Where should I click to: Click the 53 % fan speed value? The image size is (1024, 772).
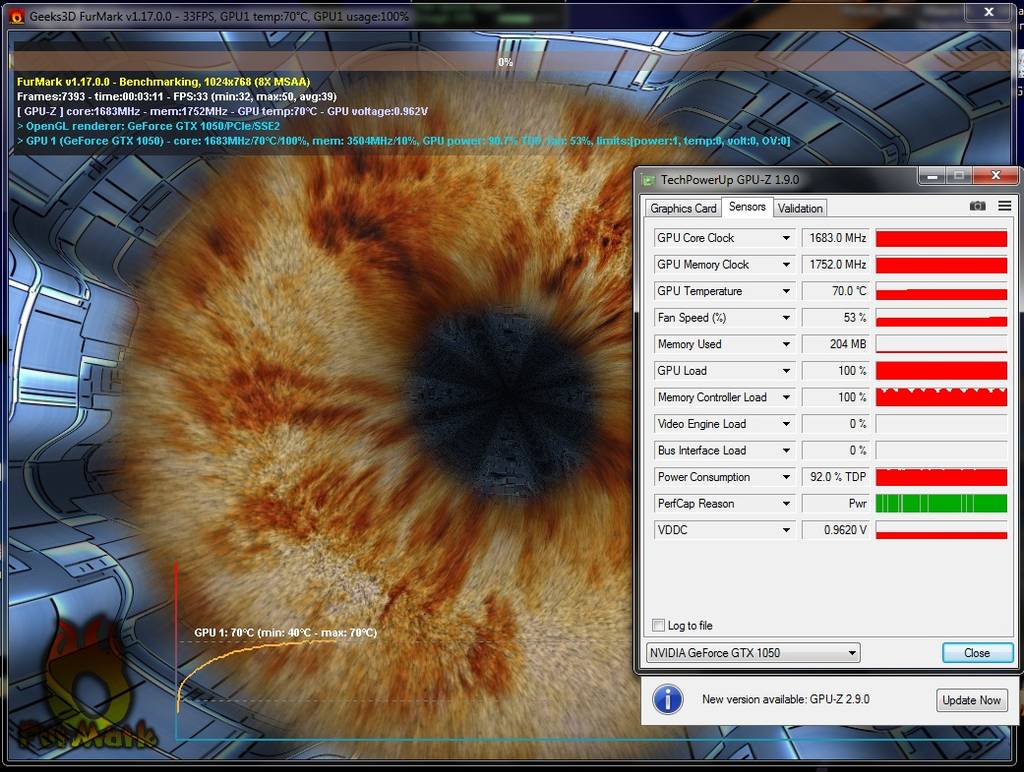(836, 317)
